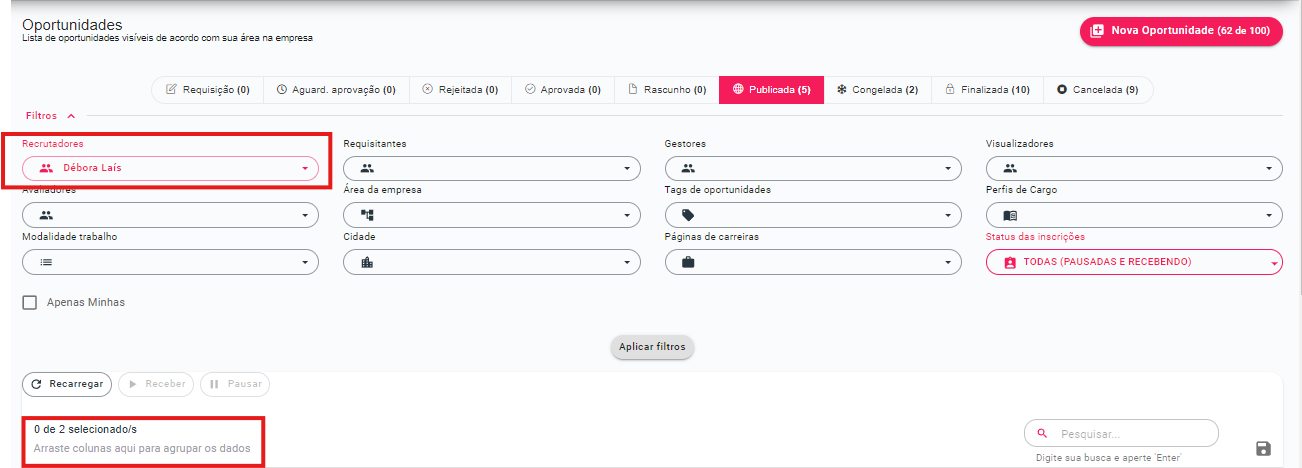Click the building icon in Cidade field

(367, 262)
